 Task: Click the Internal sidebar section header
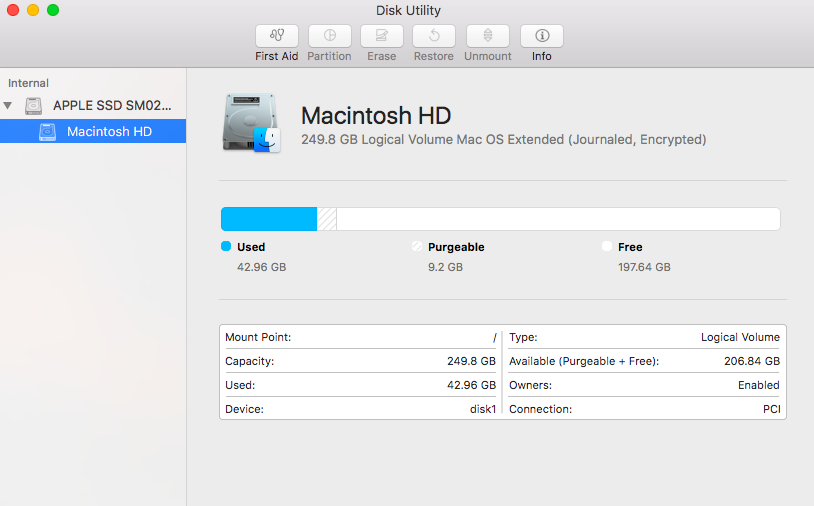(x=28, y=83)
